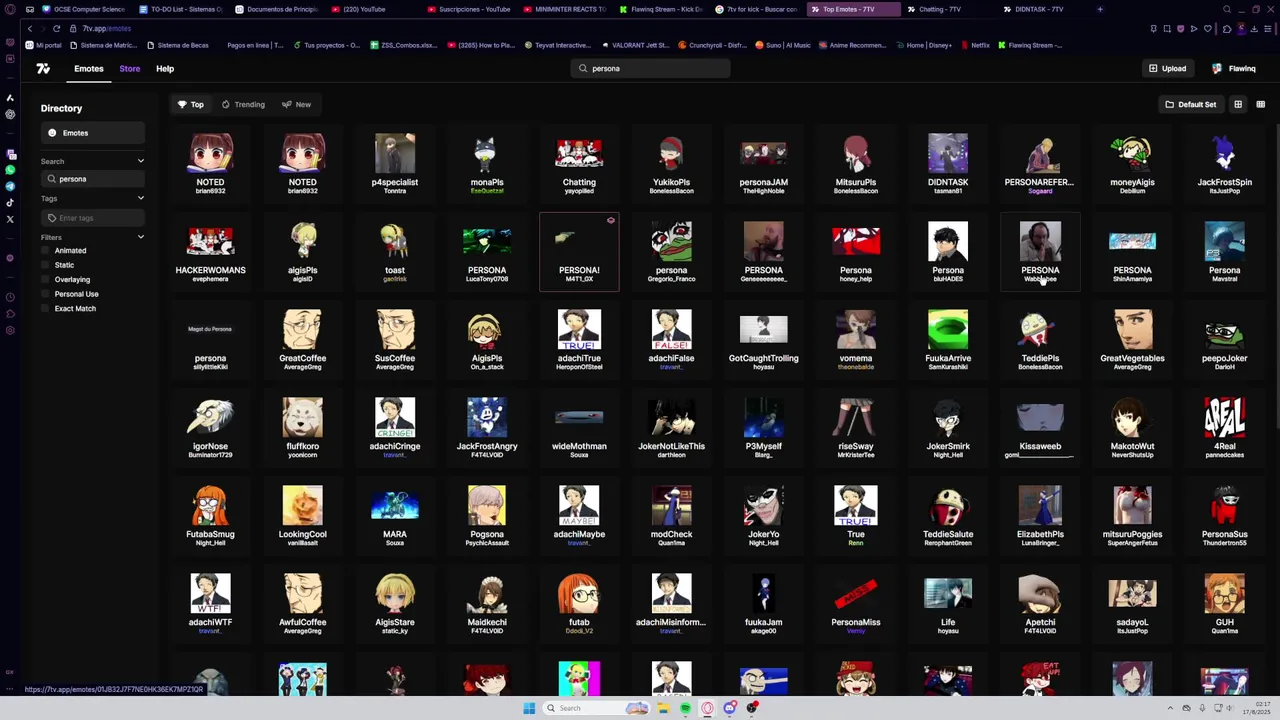1280x720 pixels.
Task: Open the DIDNTASK emote
Action: click(948, 163)
